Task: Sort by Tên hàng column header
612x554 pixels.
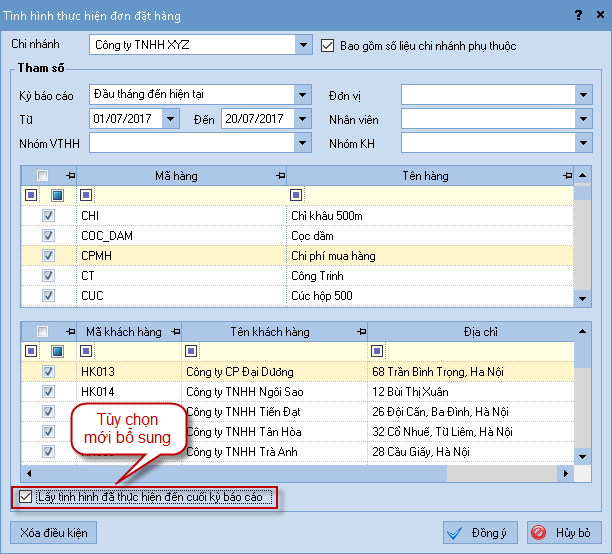Action: [x=425, y=176]
